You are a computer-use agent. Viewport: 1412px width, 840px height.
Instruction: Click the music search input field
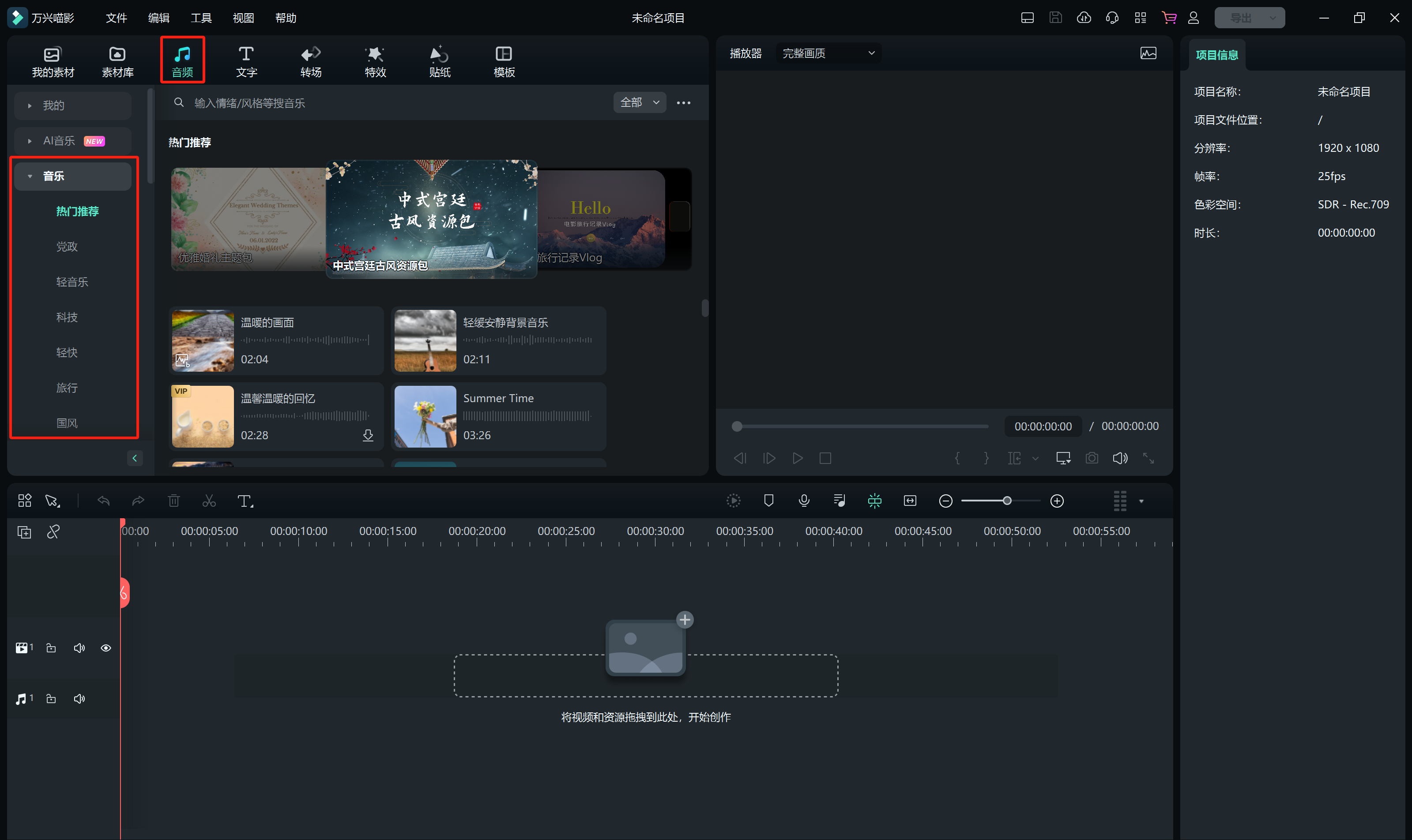tap(396, 103)
